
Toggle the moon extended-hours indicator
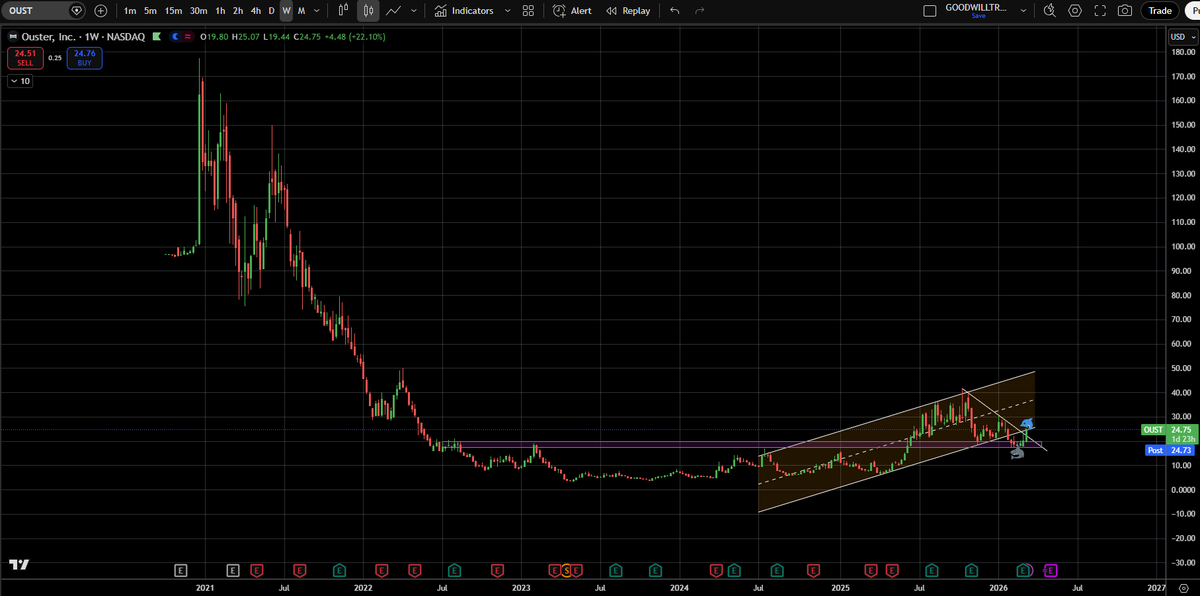177,37
